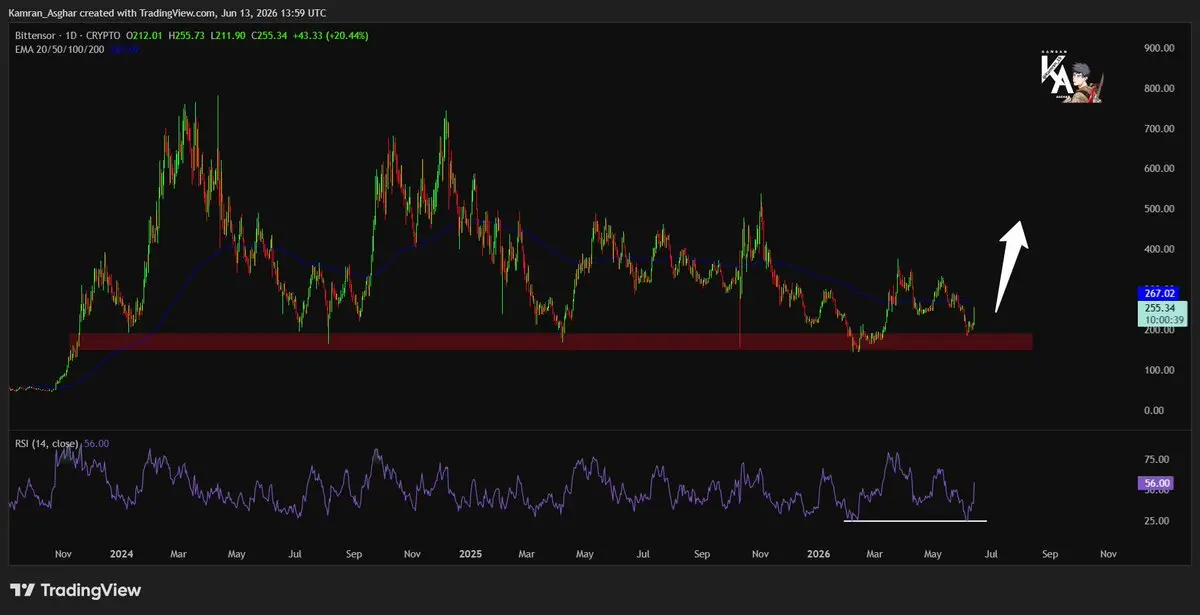Click the TradingView logo at bottom left
Screen dimensions: 1200x615
(x=75, y=590)
